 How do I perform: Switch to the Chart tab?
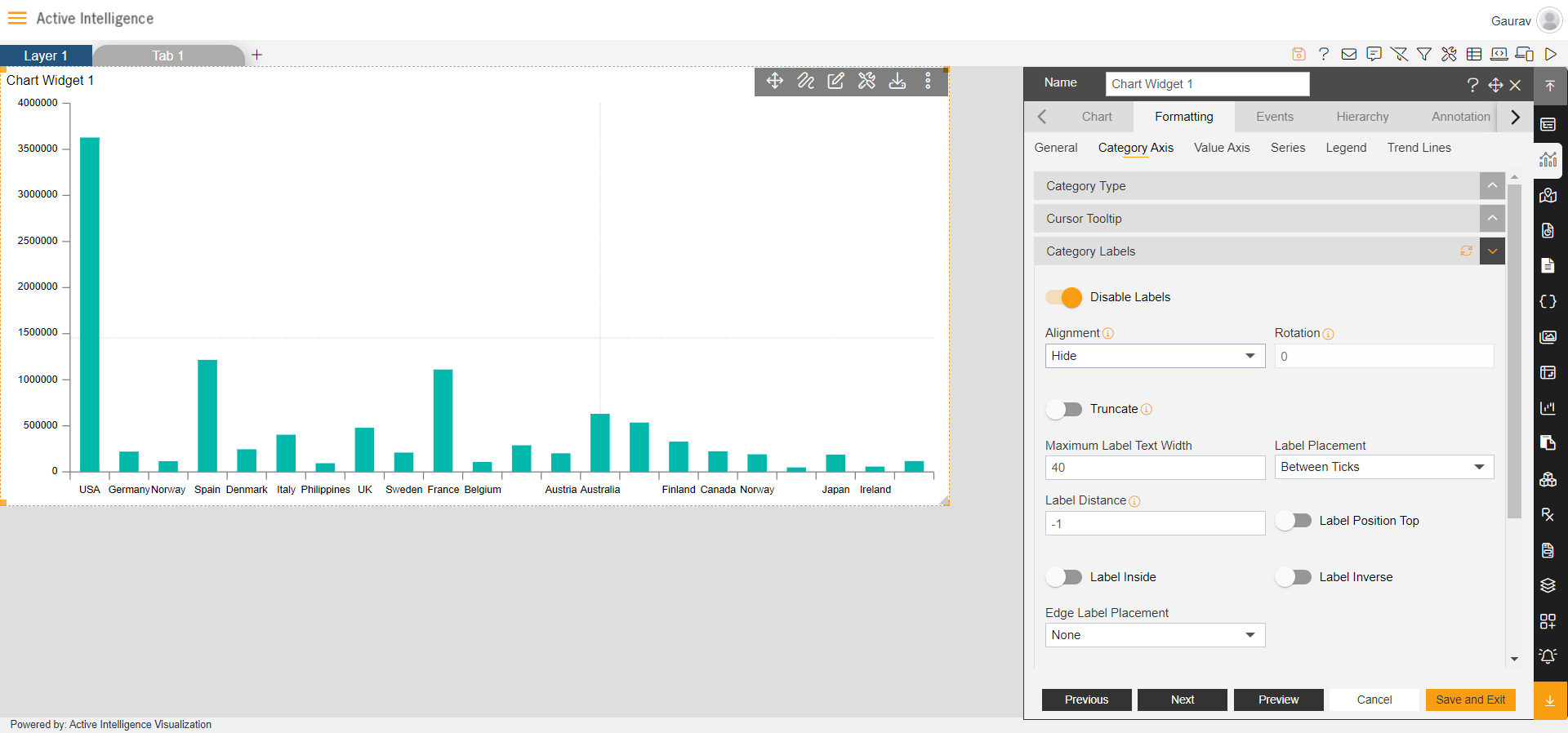[x=1097, y=117]
